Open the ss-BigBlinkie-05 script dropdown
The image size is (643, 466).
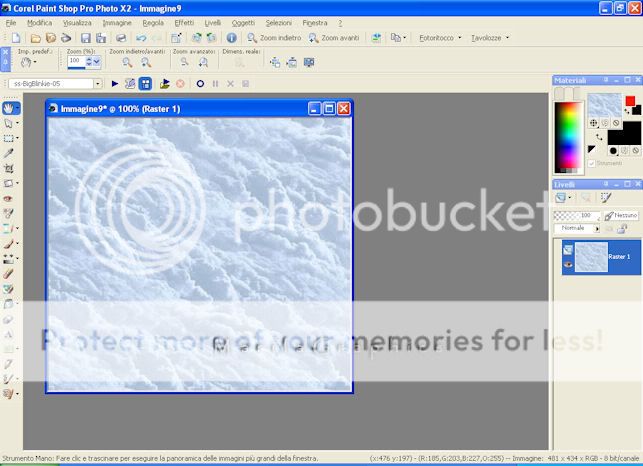tap(98, 84)
